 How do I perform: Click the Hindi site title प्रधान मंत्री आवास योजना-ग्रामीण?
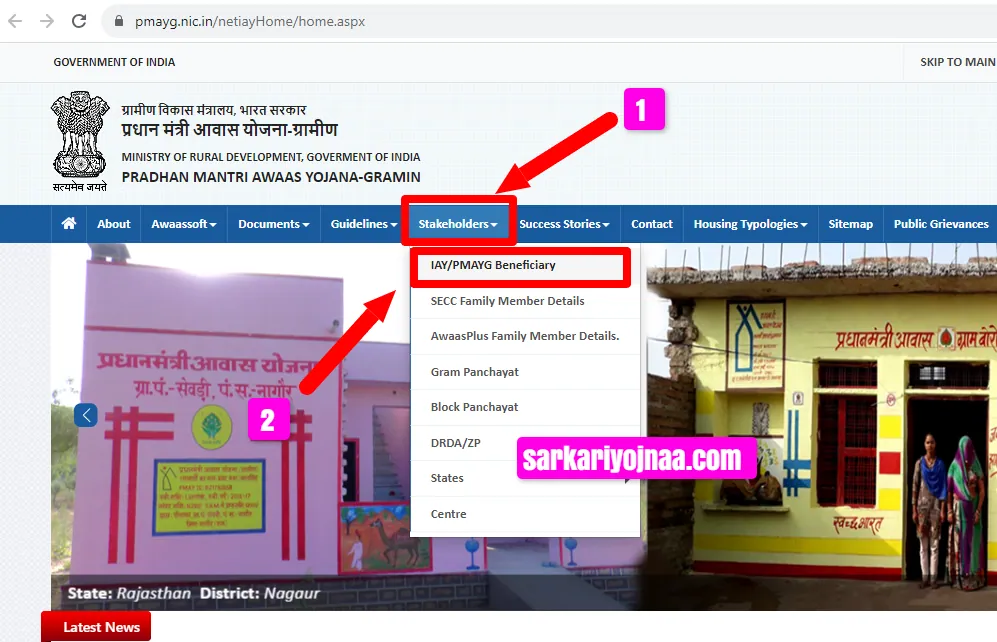(230, 130)
